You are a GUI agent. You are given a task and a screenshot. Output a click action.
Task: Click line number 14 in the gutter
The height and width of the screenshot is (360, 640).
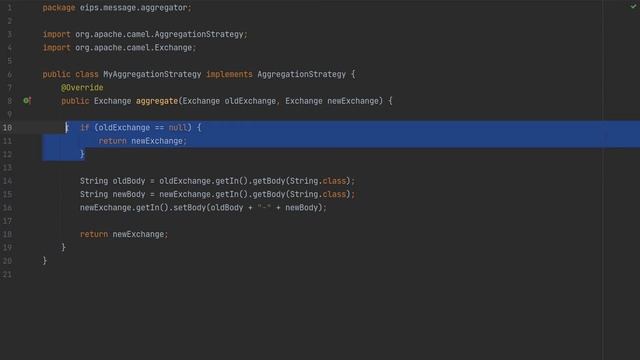[7, 181]
